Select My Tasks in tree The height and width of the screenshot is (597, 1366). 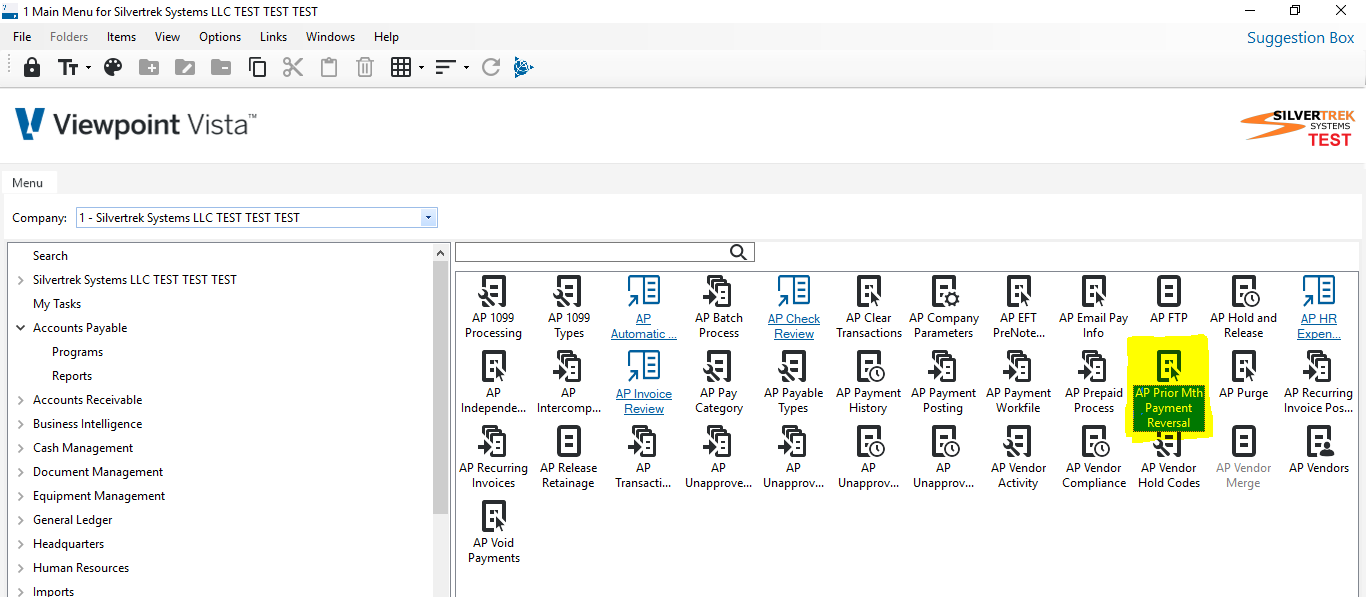tap(57, 304)
